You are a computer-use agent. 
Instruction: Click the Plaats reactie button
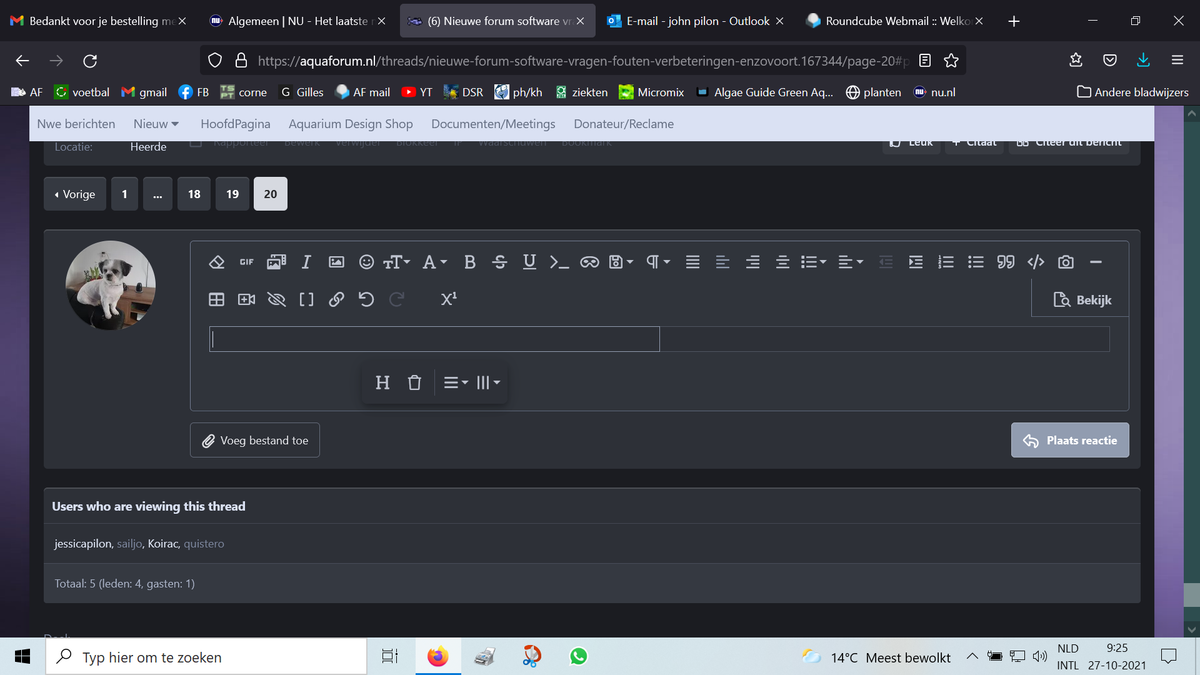coord(1070,440)
